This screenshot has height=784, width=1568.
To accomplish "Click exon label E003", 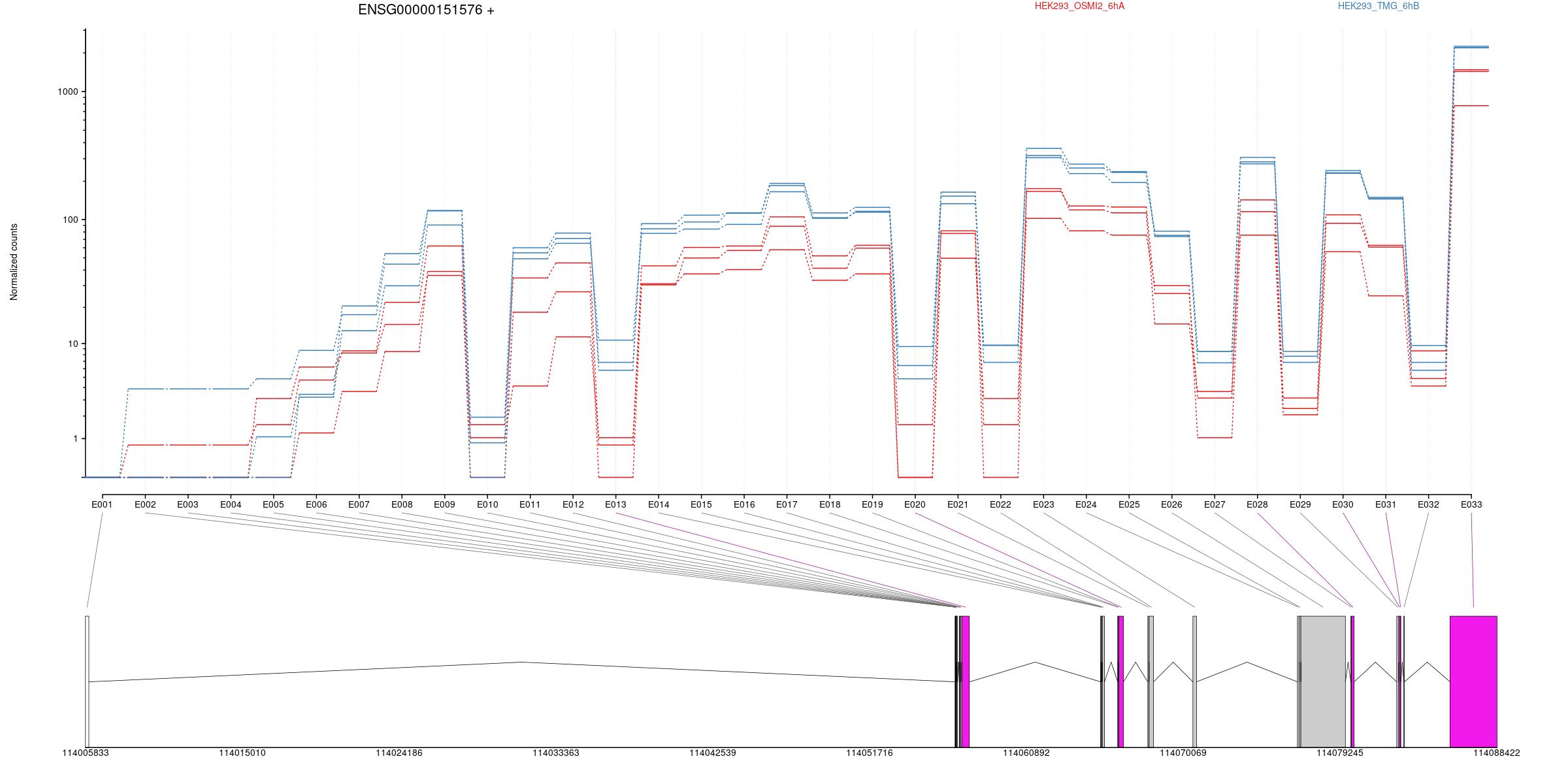I will (188, 504).
